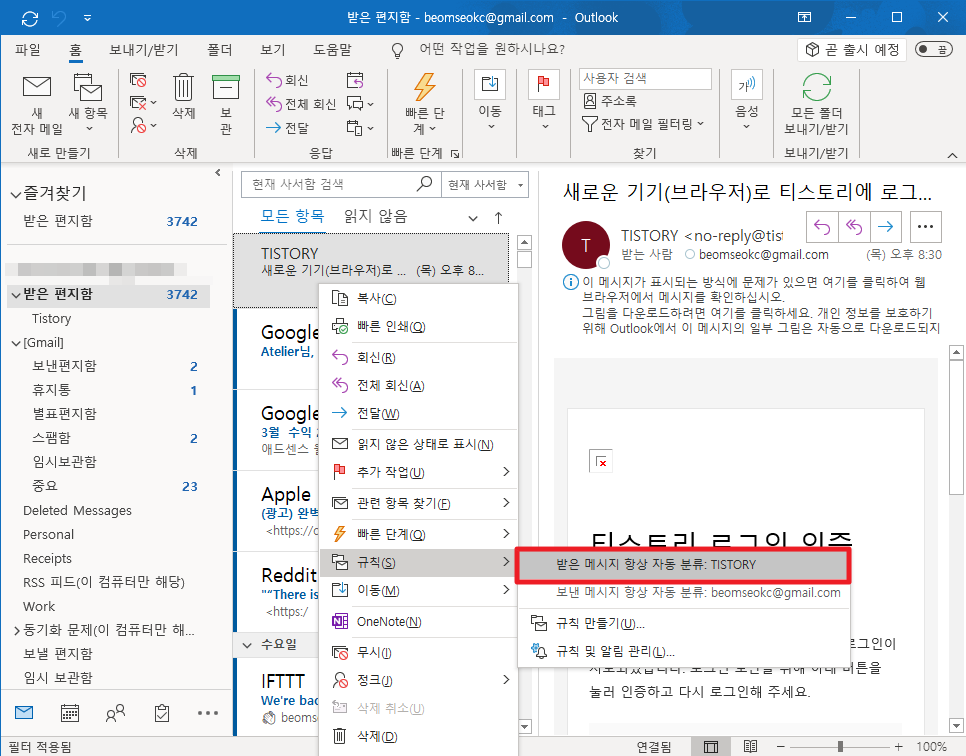Click the Tell Me lightbulb icon

tap(397, 50)
